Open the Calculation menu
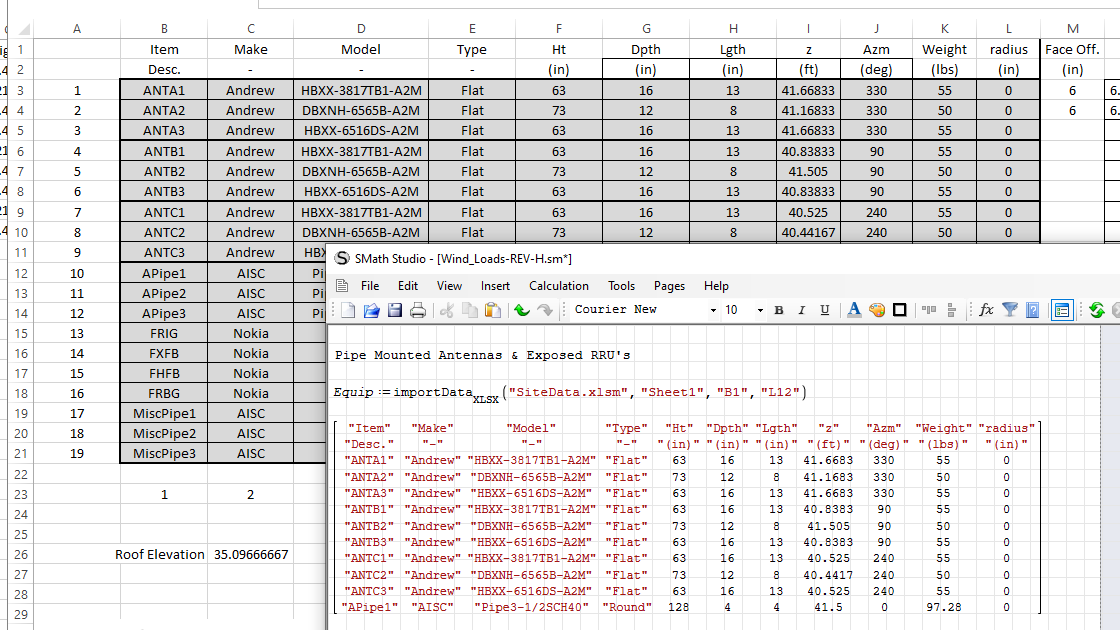The width and height of the screenshot is (1120, 630). point(558,286)
